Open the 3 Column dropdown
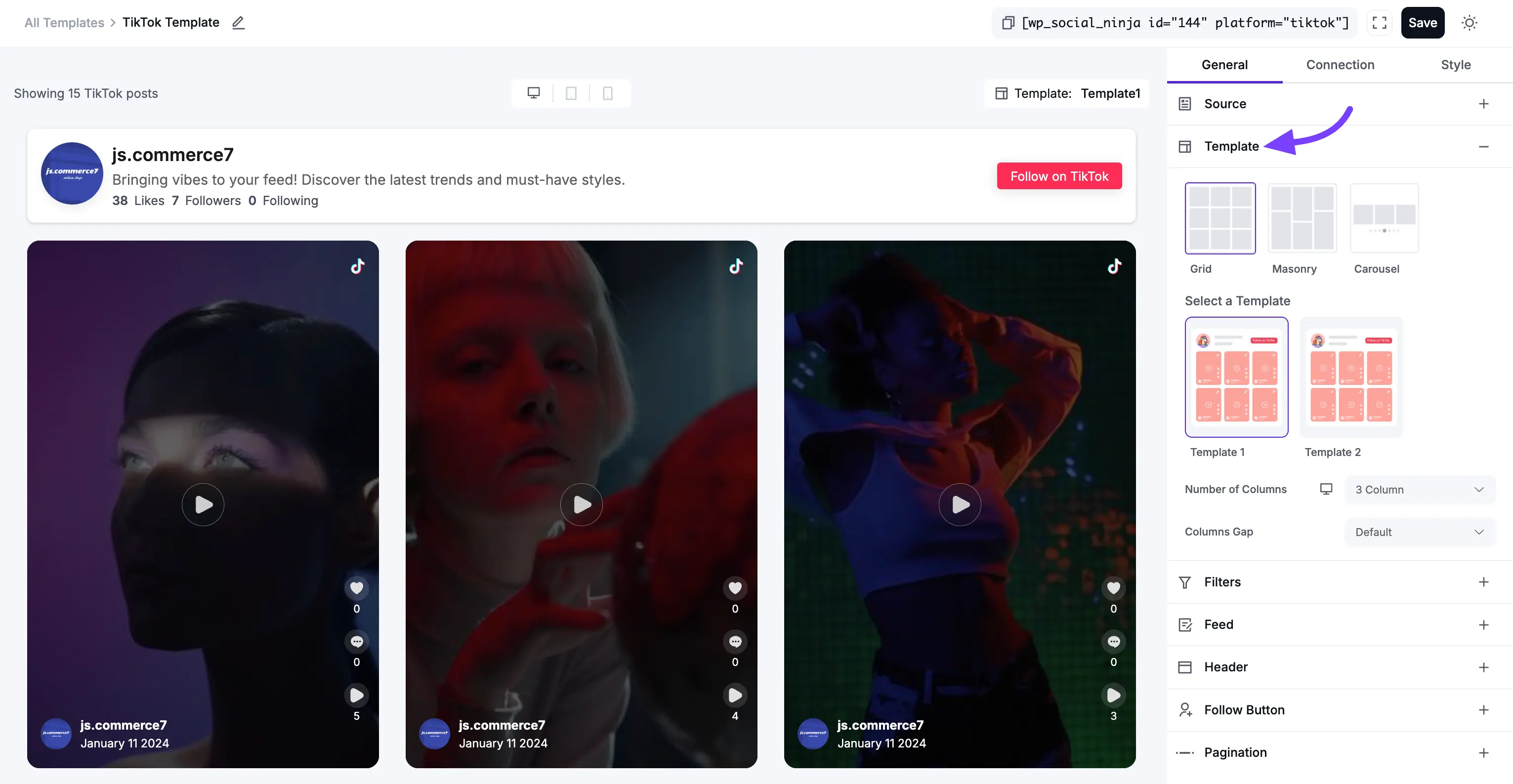Screen dimensions: 1513x784 point(1420,490)
